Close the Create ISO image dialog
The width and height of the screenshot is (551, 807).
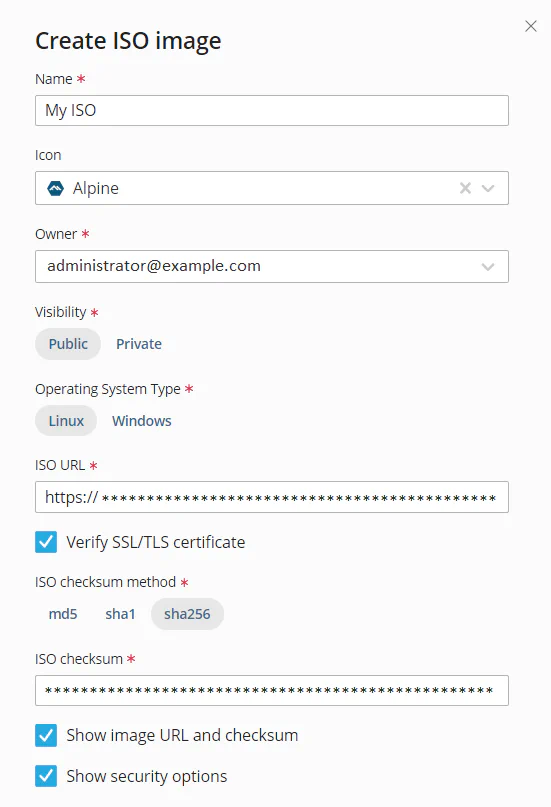pyautogui.click(x=531, y=26)
